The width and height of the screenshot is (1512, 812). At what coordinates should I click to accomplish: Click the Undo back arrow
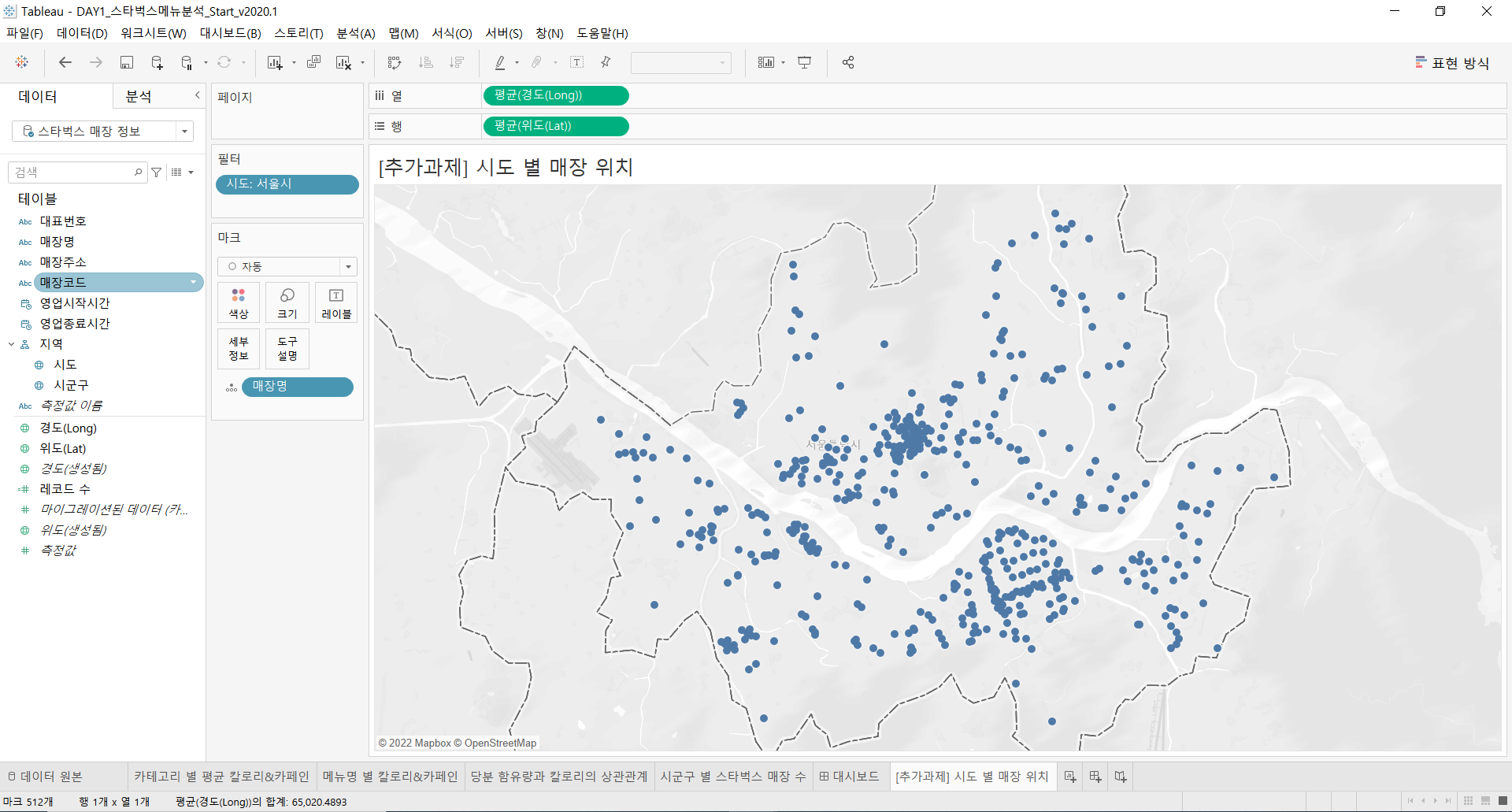(65, 62)
